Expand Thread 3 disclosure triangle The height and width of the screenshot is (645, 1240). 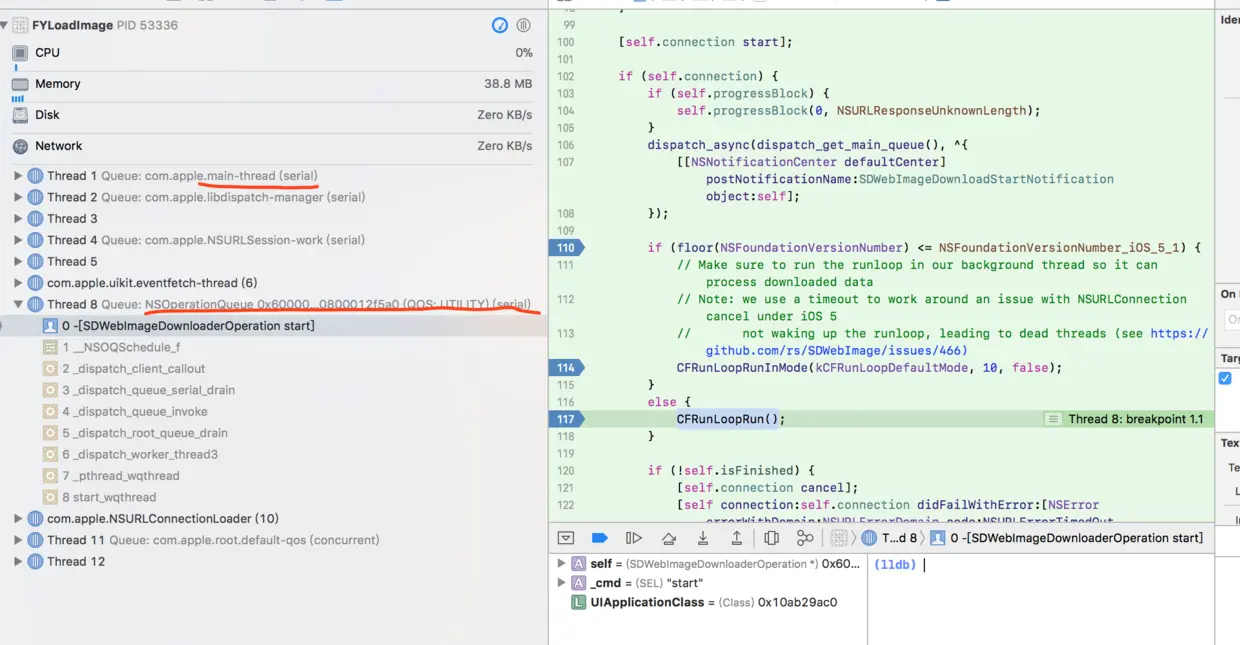click(18, 219)
